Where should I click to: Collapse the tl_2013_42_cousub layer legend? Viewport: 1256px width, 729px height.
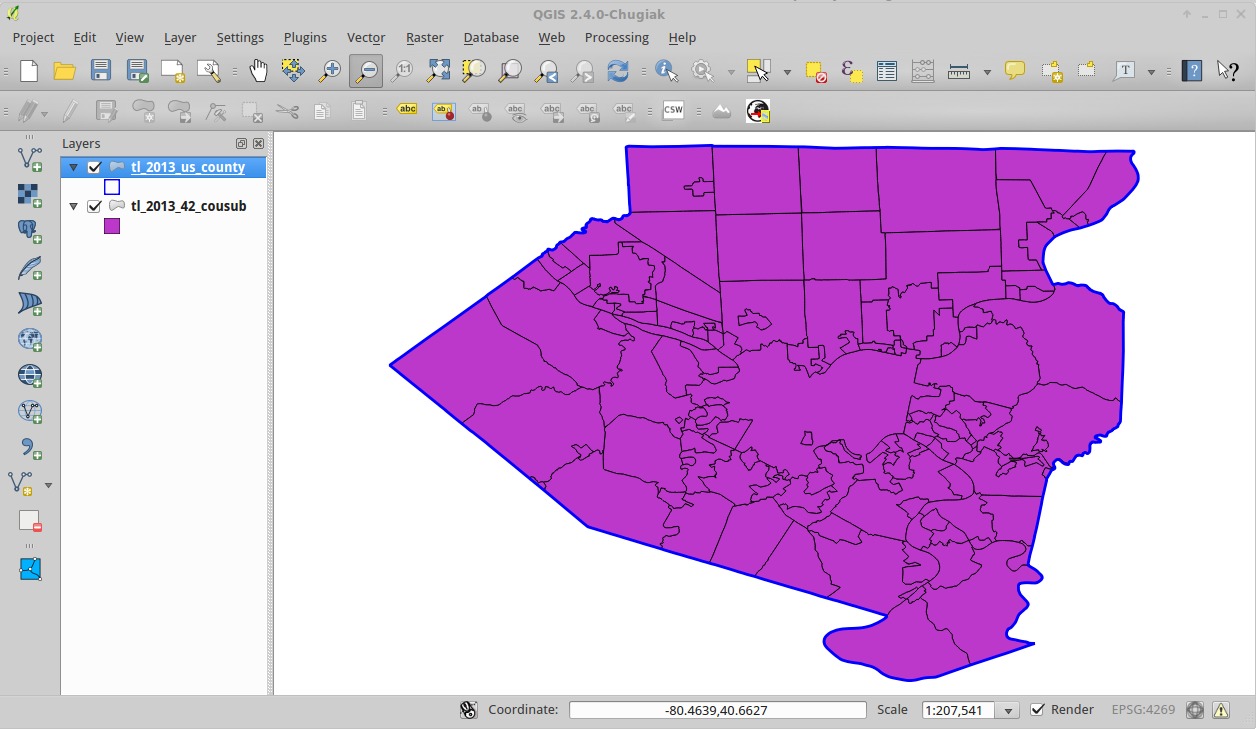(x=73, y=206)
